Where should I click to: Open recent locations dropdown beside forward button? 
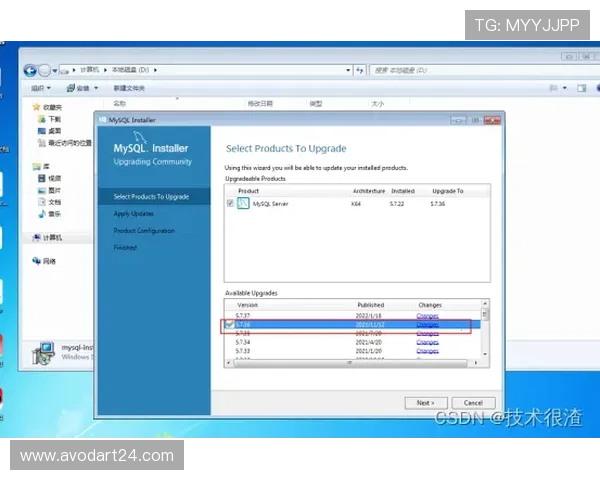coord(55,71)
